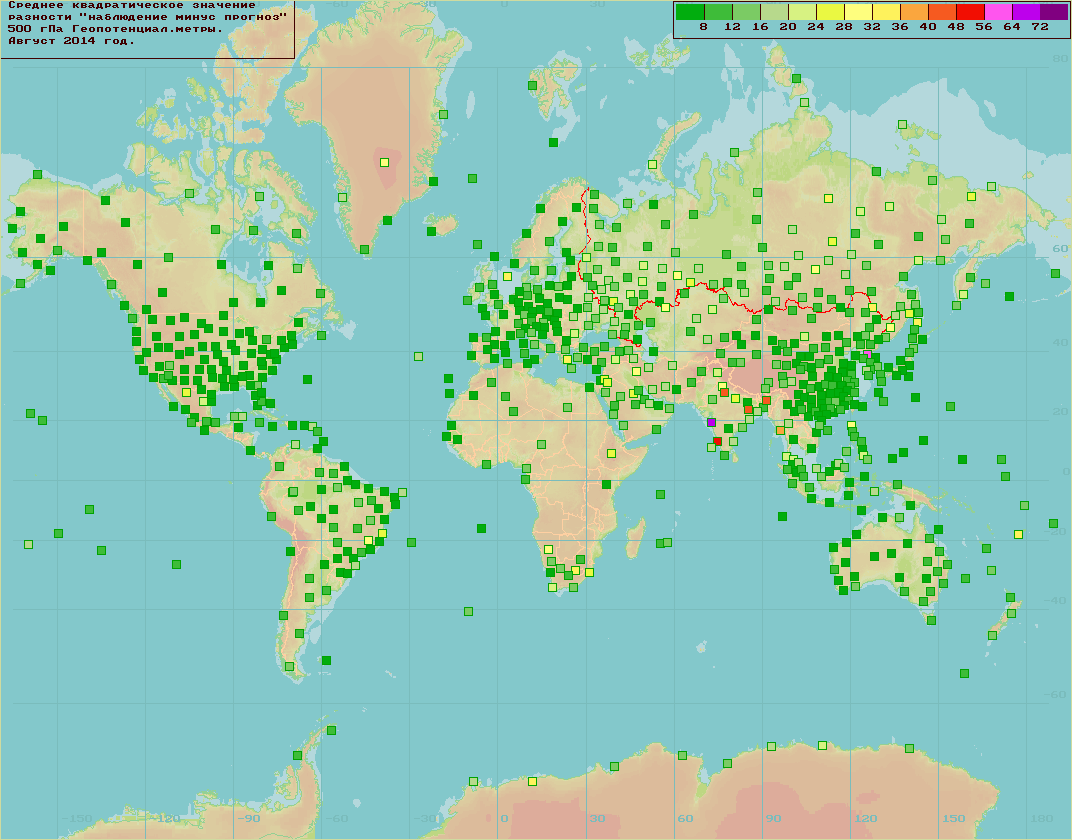Viewport: 1072px width, 840px height.
Task: Click the title line 'разности "наблюдение минус прогноз"'
Action: point(148,17)
